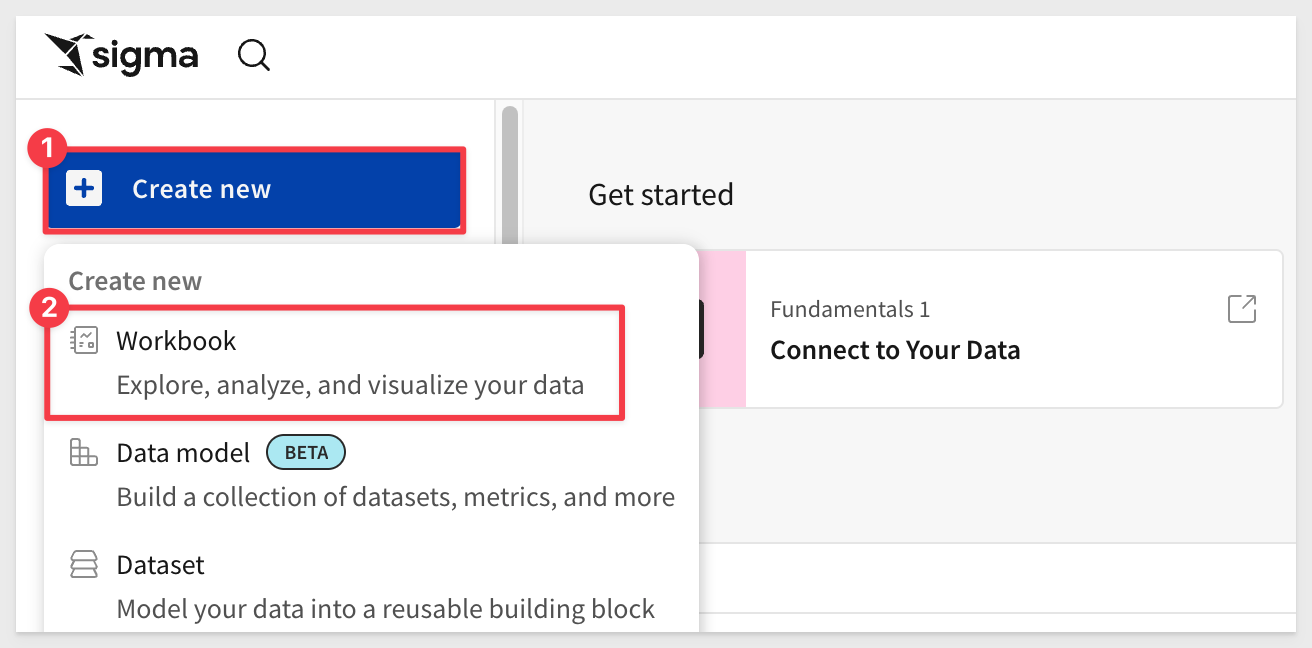Open the external link icon on Fundamentals card
Viewport: 1312px width, 648px height.
(1241, 309)
